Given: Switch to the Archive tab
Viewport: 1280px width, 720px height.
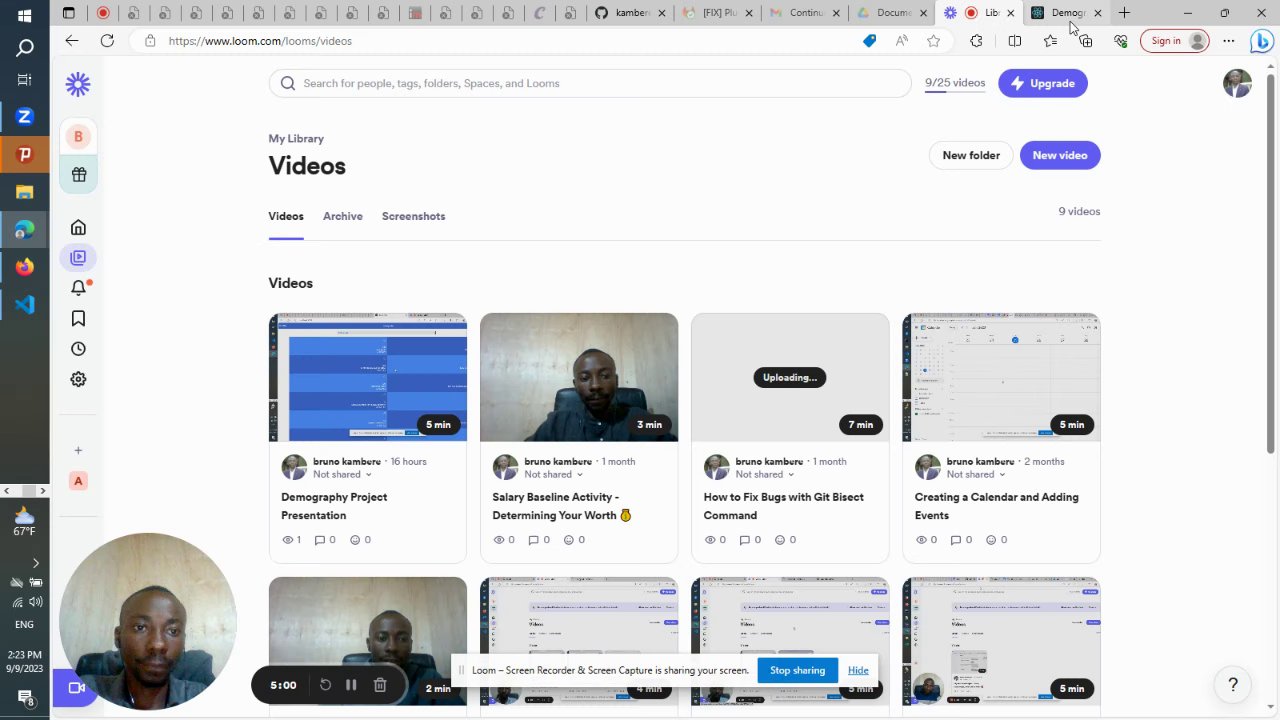Looking at the screenshot, I should (x=343, y=216).
